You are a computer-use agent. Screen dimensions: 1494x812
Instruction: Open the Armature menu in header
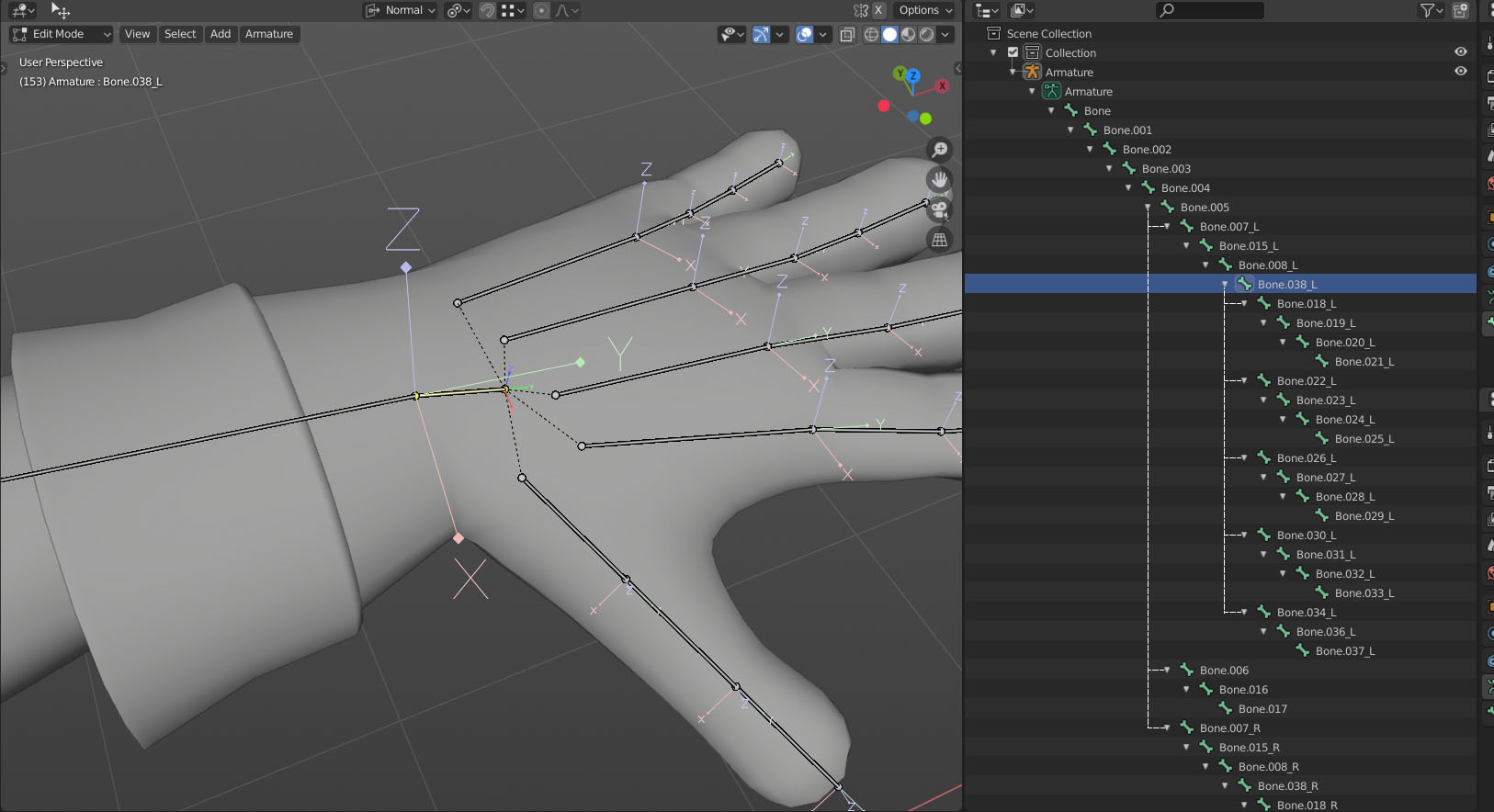269,34
